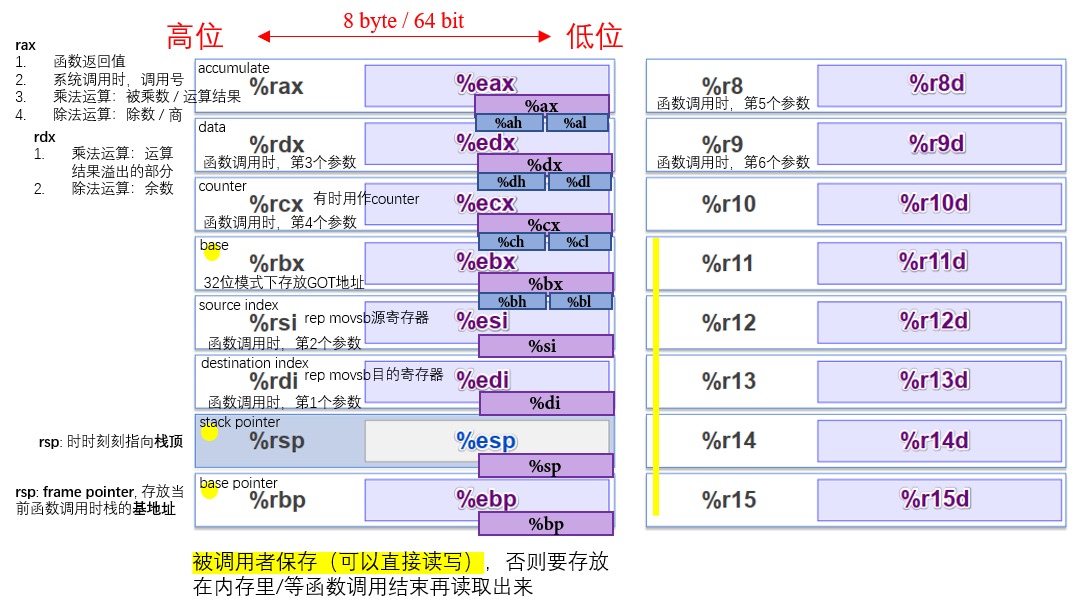Click the 'base pointer' caption
Viewport: 1091px width, 612px height.
(239, 483)
